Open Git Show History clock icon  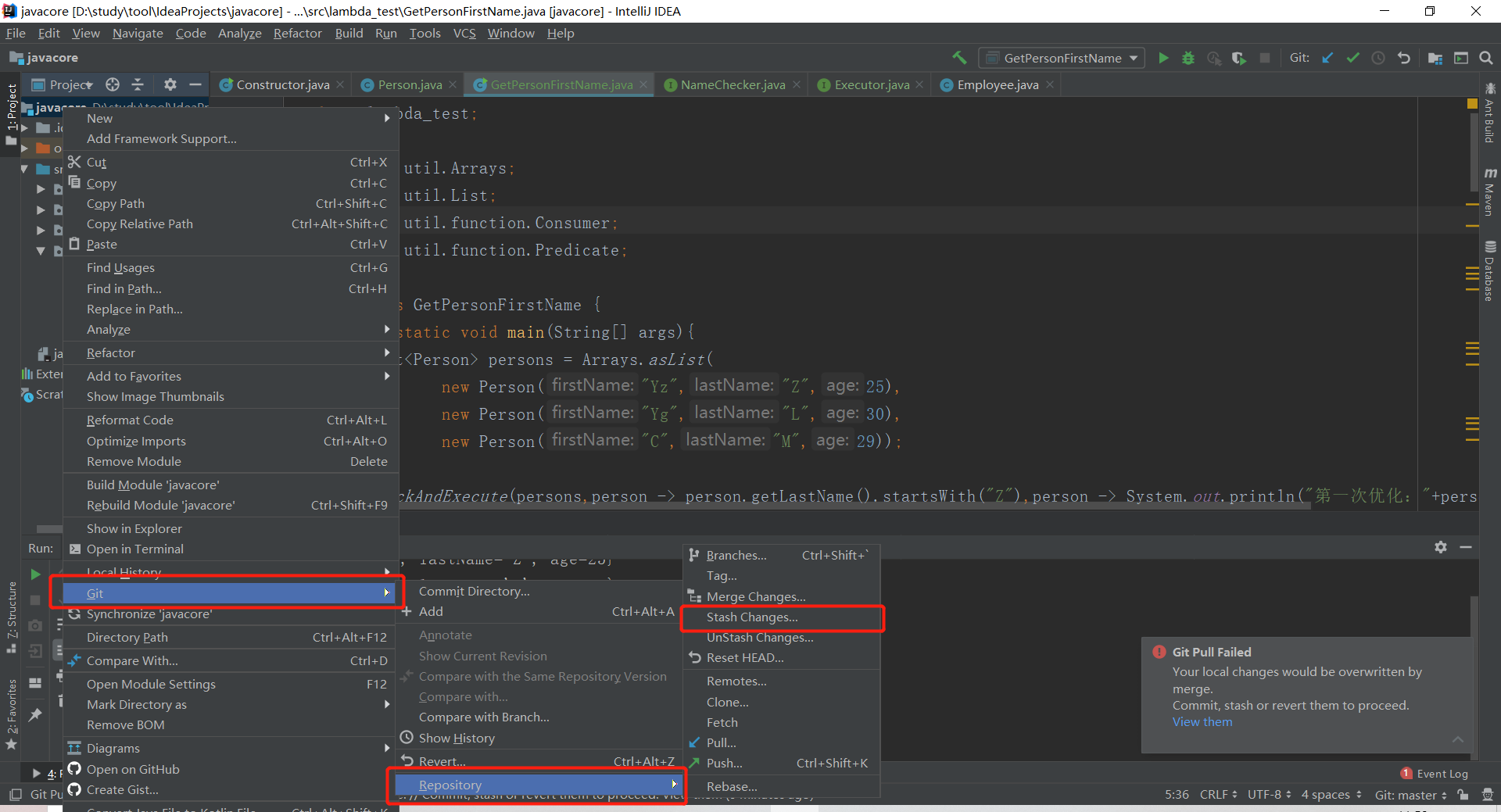pos(1378,58)
